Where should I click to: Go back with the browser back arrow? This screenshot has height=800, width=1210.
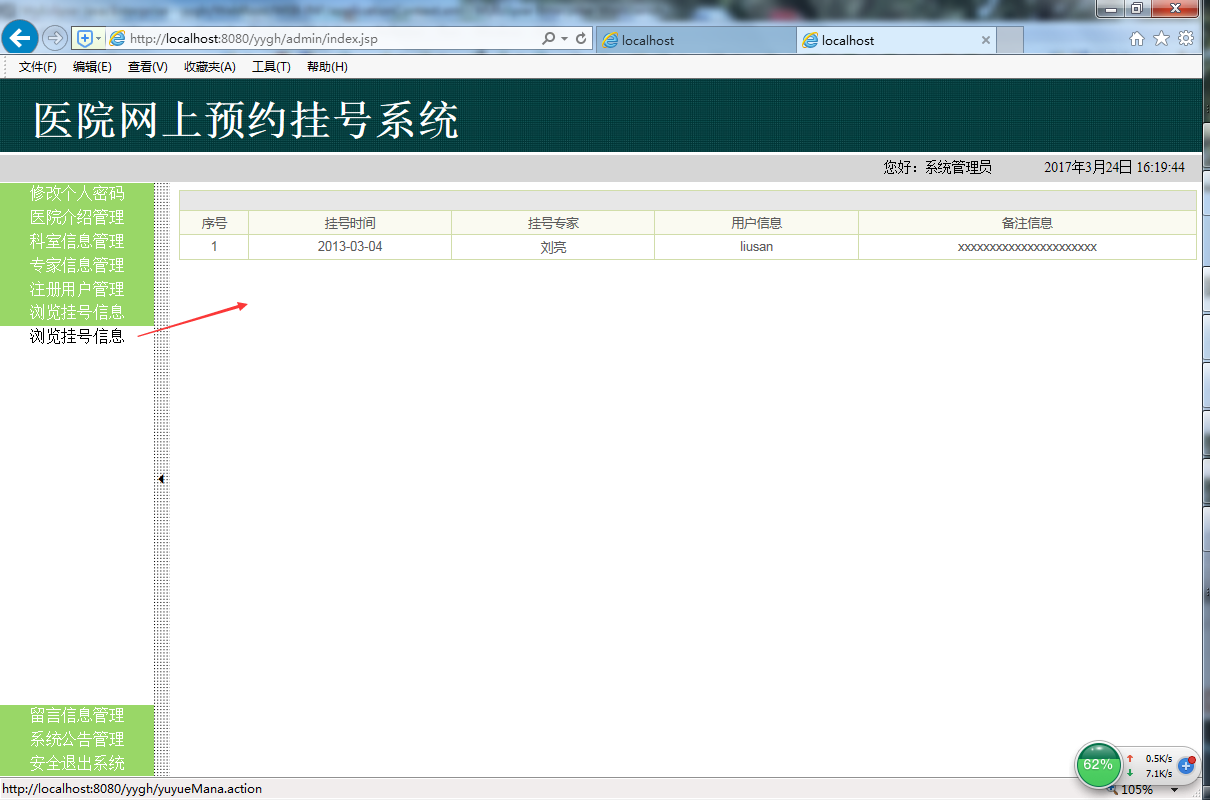20,38
